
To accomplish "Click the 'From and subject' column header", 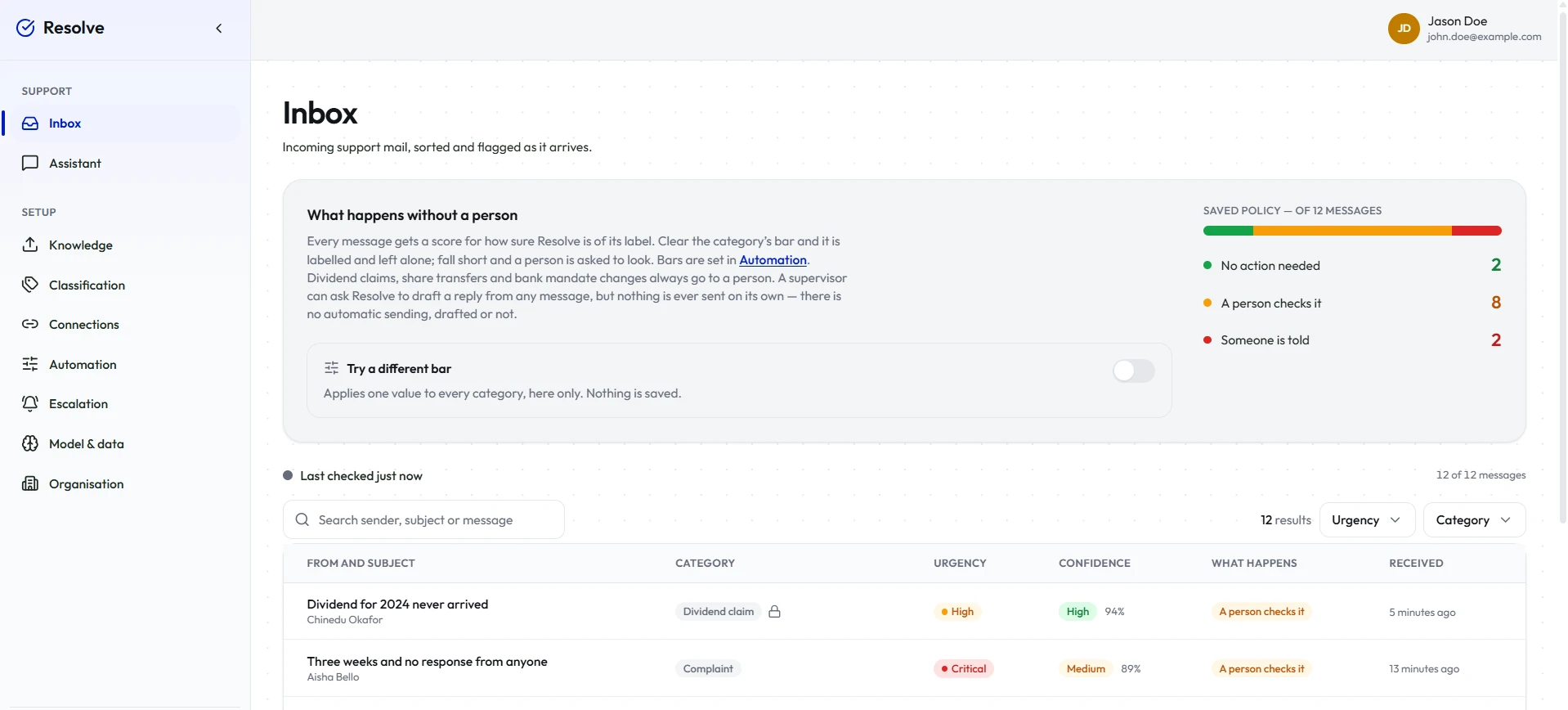I will [361, 564].
